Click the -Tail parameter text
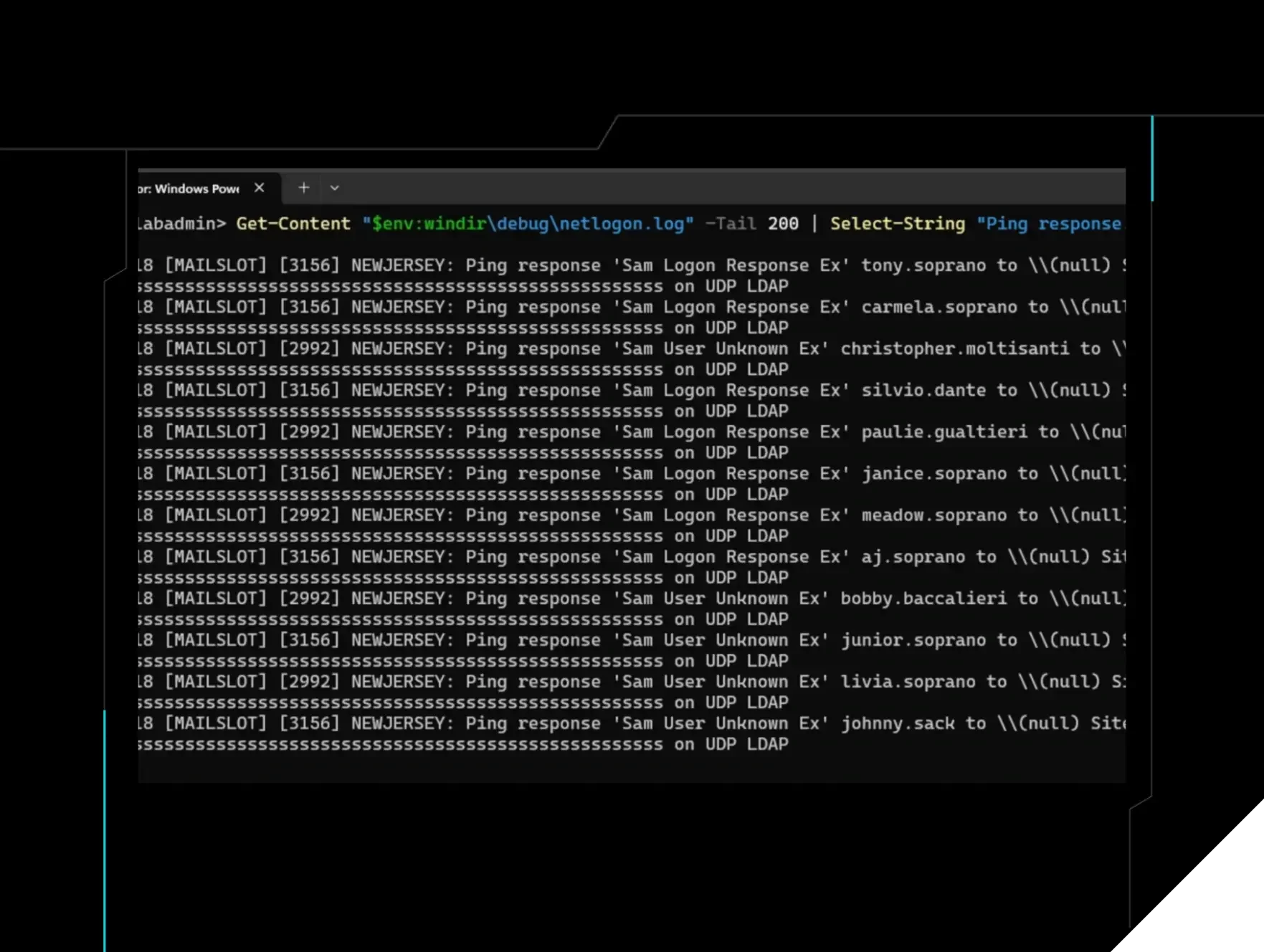This screenshot has height=952, width=1264. (731, 224)
